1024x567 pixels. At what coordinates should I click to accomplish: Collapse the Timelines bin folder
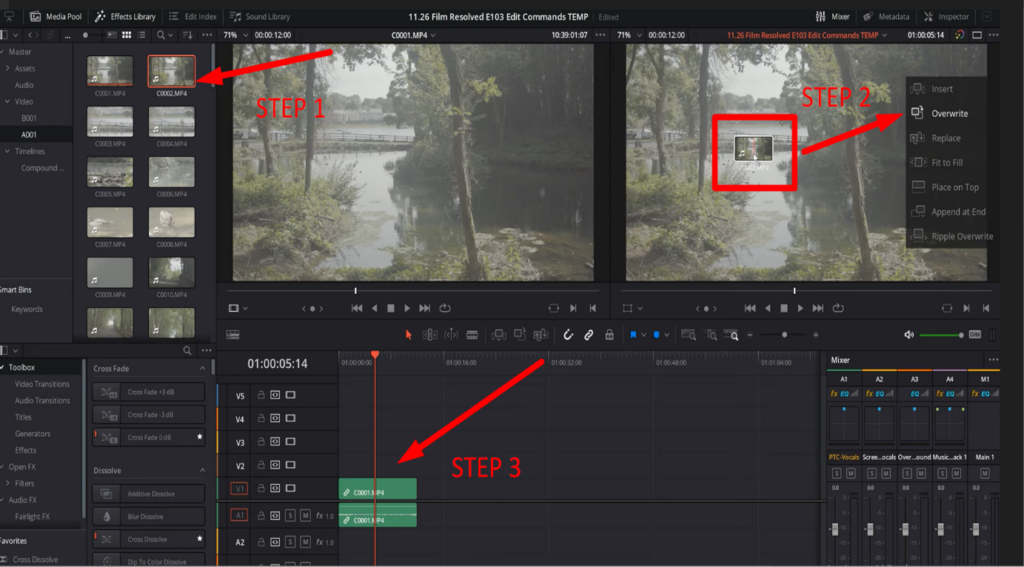tap(7, 151)
